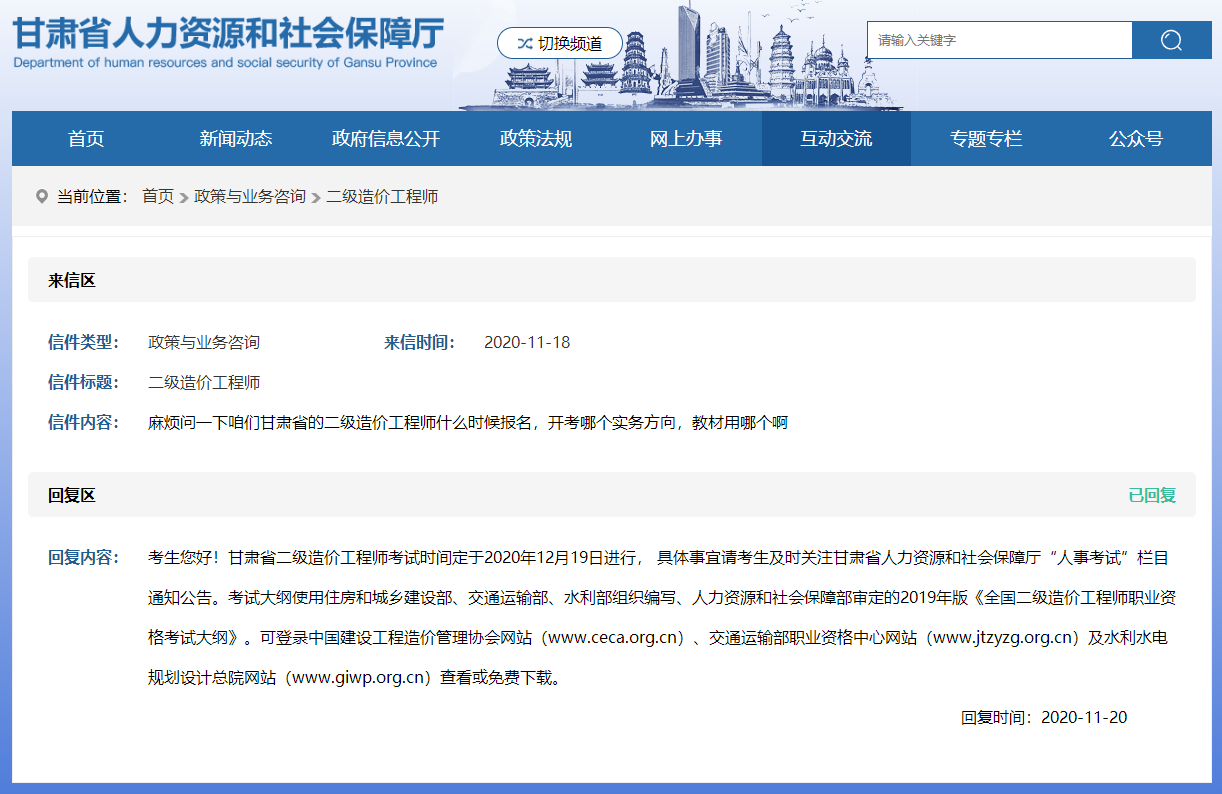This screenshot has height=794, width=1222.
Task: Select 政策法规 from the navigation bar
Action: (x=536, y=139)
